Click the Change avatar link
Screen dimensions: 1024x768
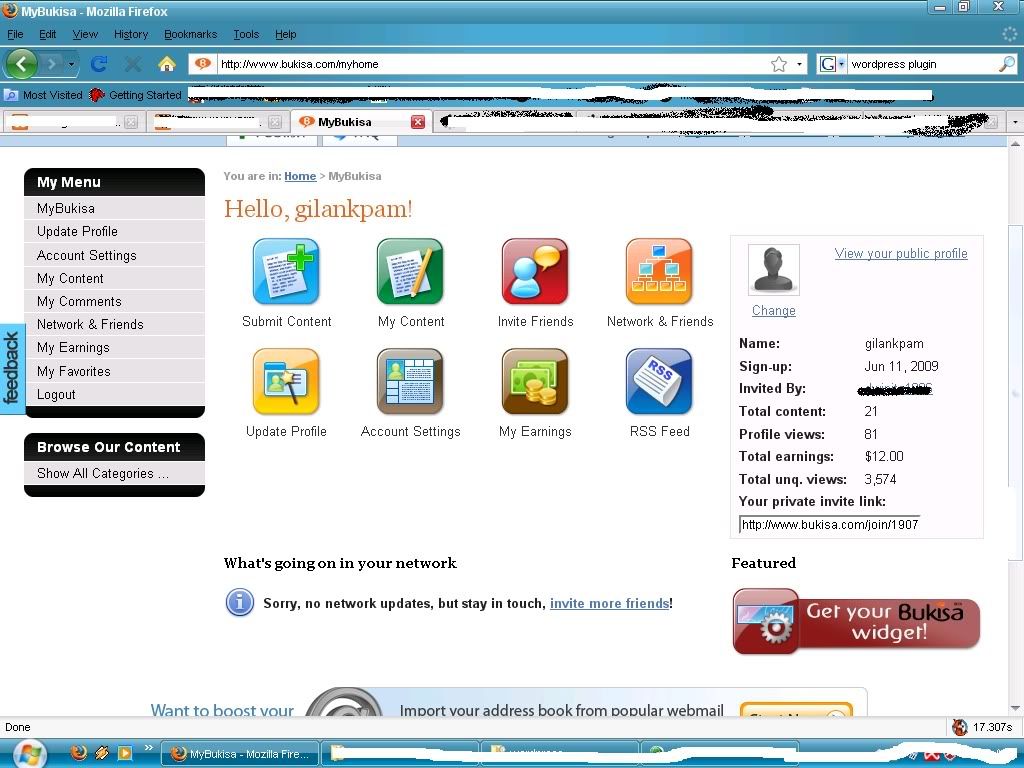(773, 311)
